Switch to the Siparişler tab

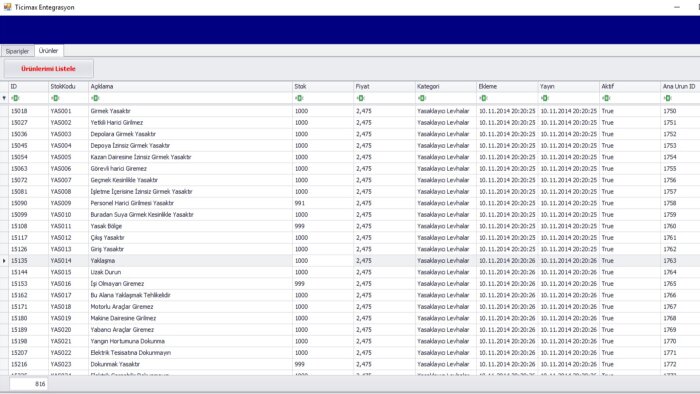(x=17, y=51)
